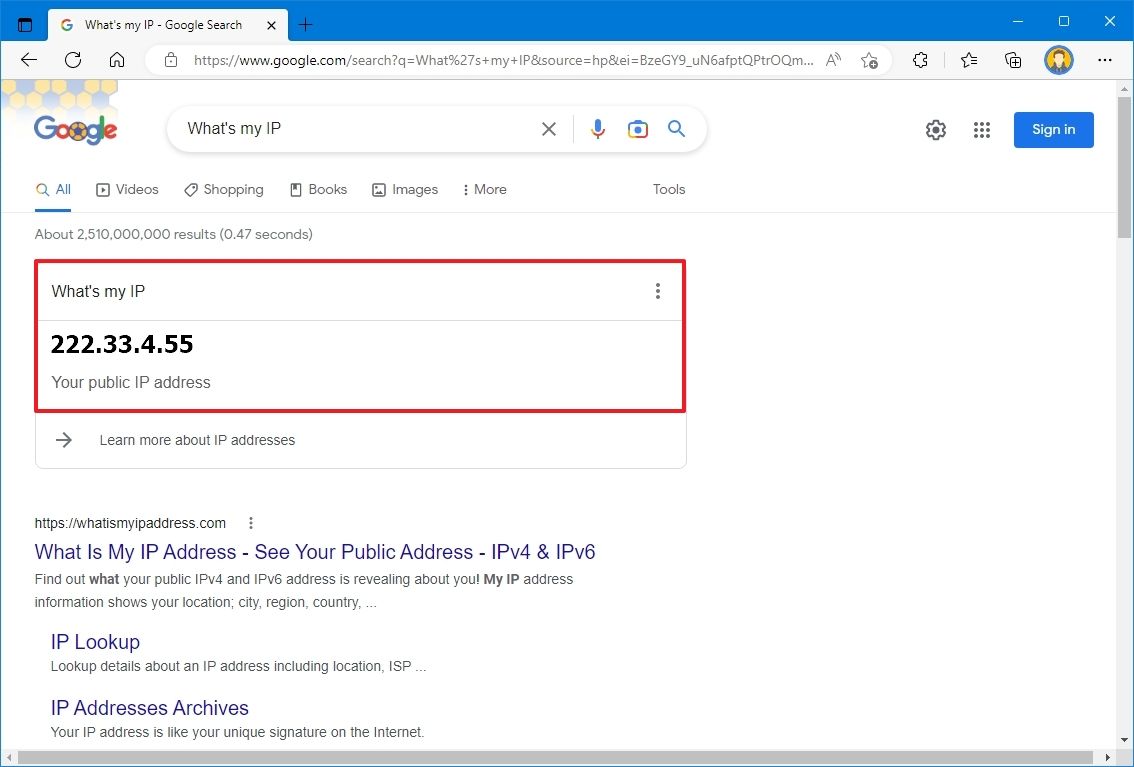
Task: Click the Sign in button
Action: [1053, 129]
